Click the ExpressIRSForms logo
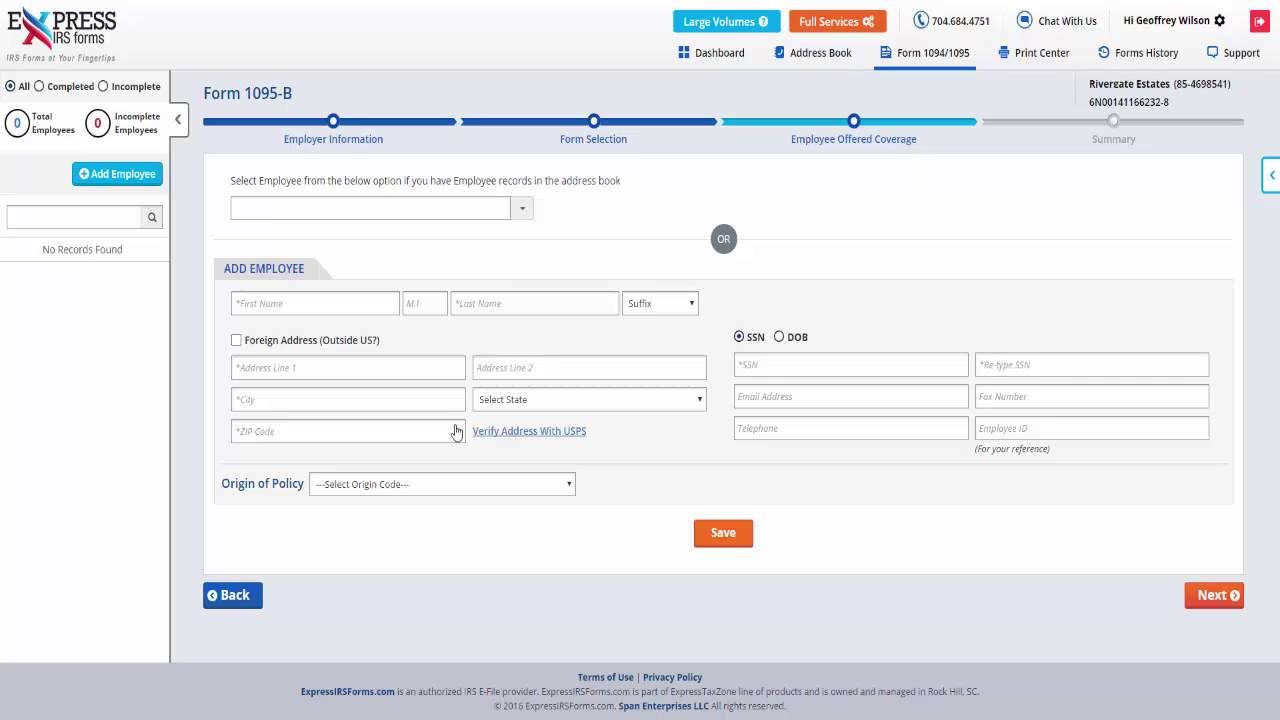This screenshot has width=1280, height=720. (62, 34)
